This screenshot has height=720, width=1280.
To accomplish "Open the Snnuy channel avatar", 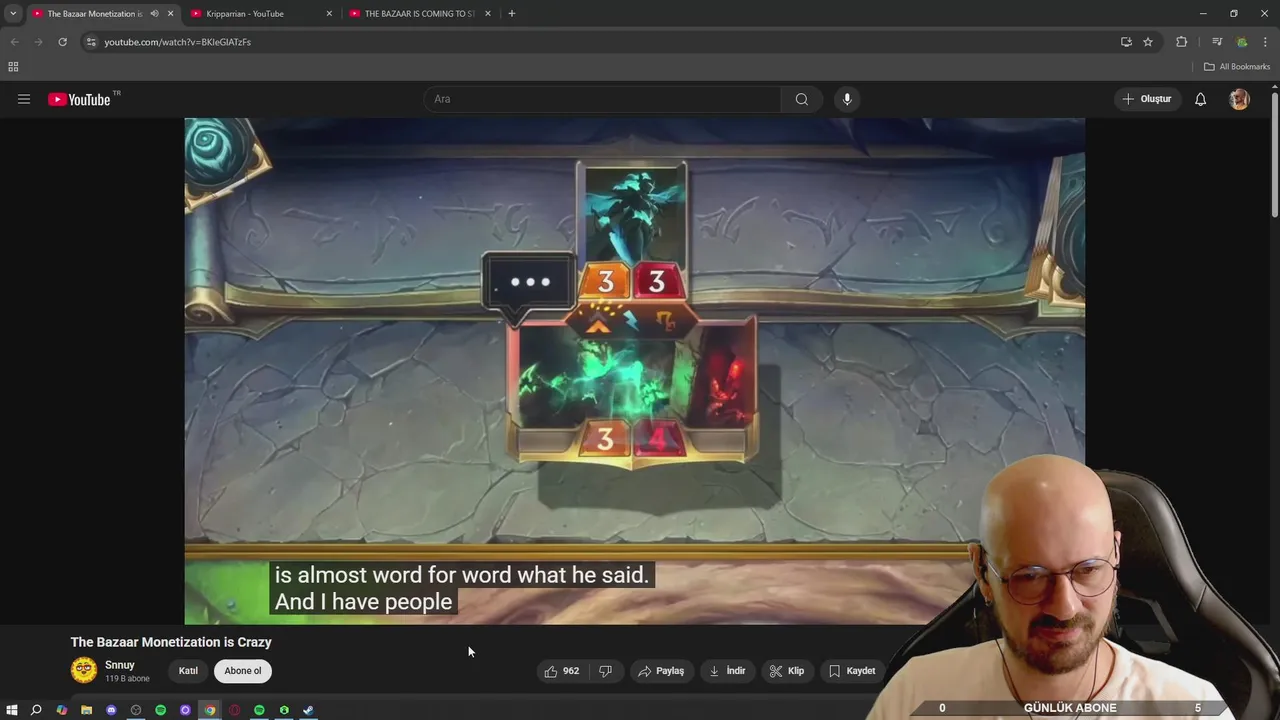I will (84, 670).
